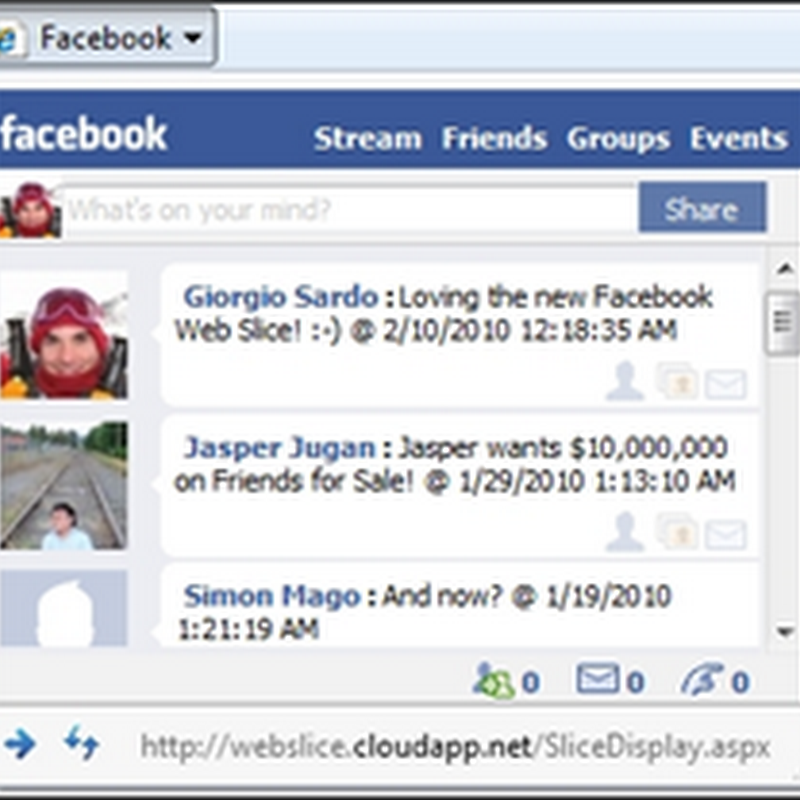
Task: Click Jasper Jugan's railroad photo thumbnail
Action: [64, 485]
